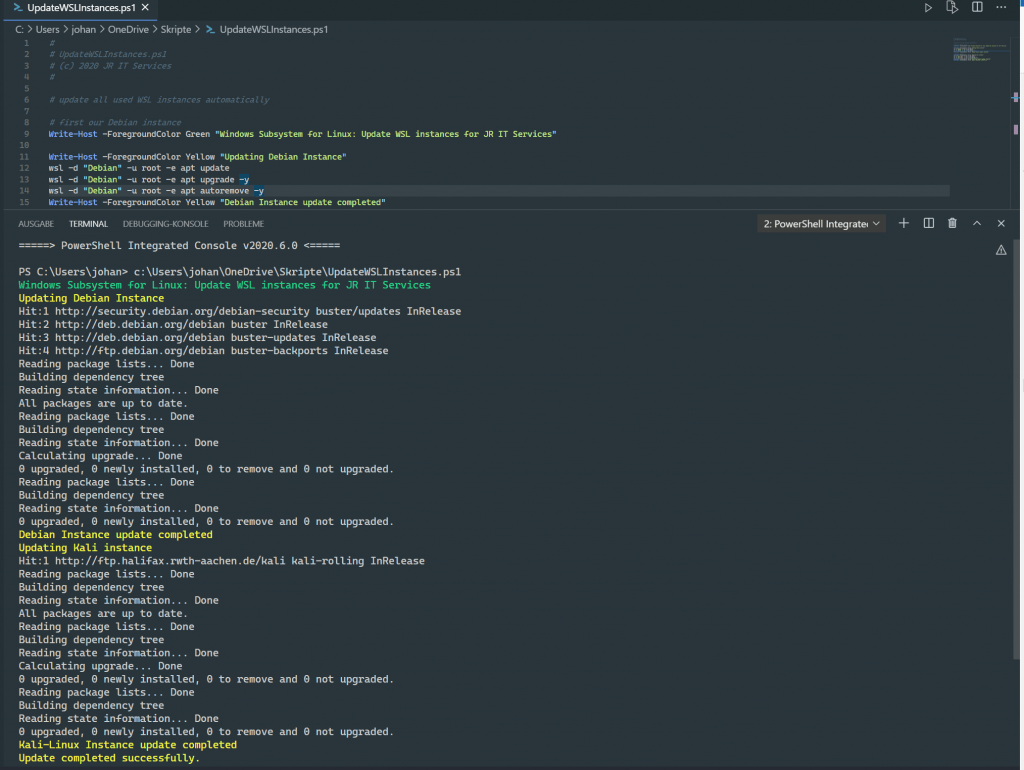This screenshot has width=1024, height=770.
Task: Select the UpdateWSLInstances.ps1 editor tab
Action: 81,8
